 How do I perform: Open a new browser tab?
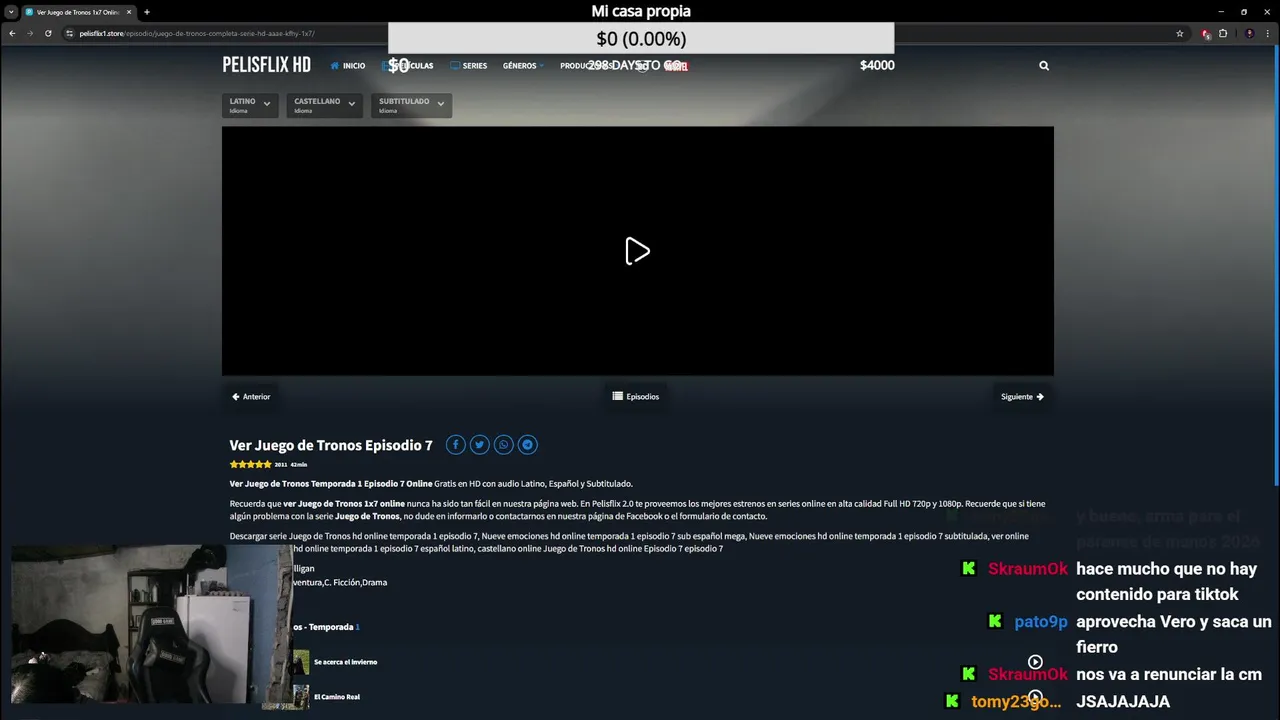(146, 12)
